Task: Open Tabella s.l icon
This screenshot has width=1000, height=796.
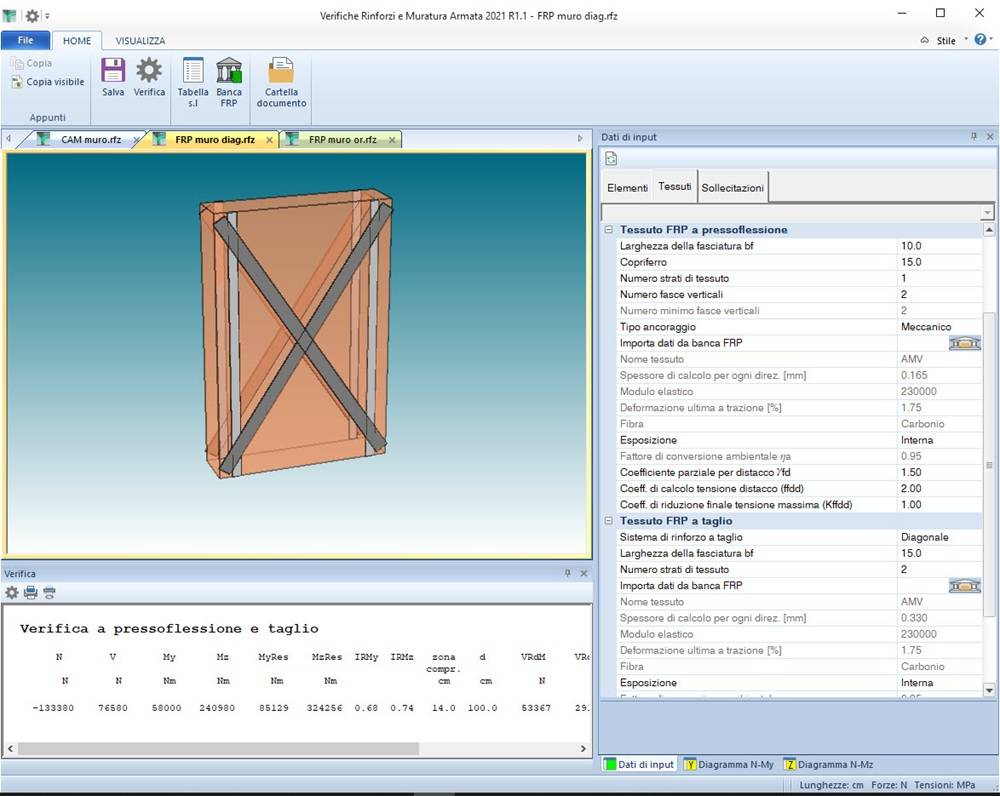Action: pyautogui.click(x=193, y=70)
